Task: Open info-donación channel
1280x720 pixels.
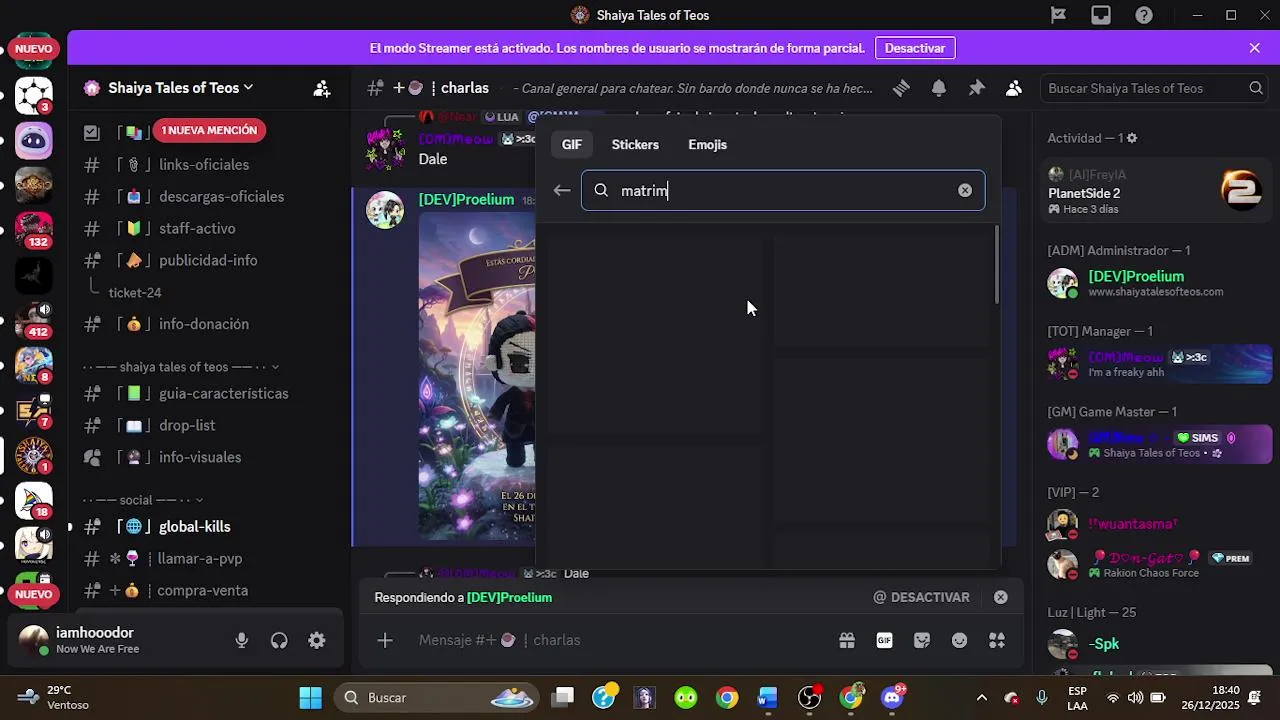Action: point(204,324)
